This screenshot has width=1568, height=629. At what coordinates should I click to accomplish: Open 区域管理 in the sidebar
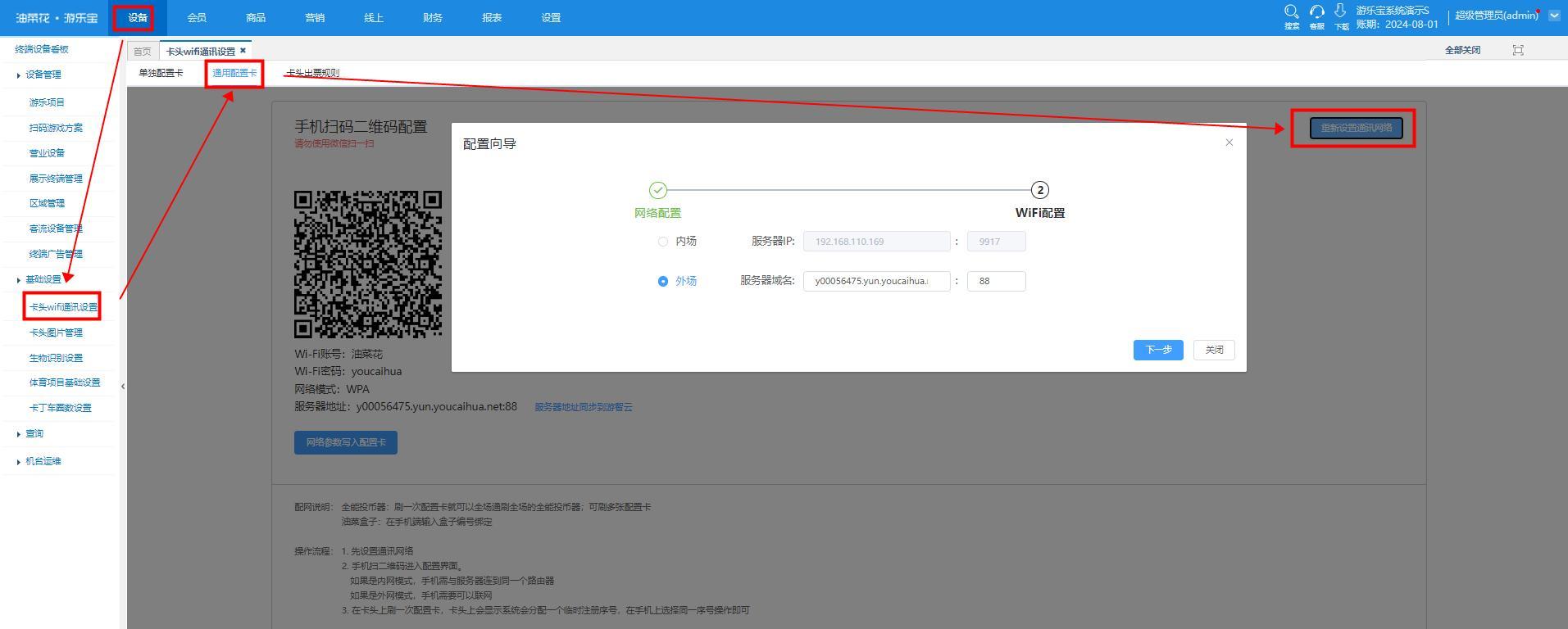click(x=47, y=203)
